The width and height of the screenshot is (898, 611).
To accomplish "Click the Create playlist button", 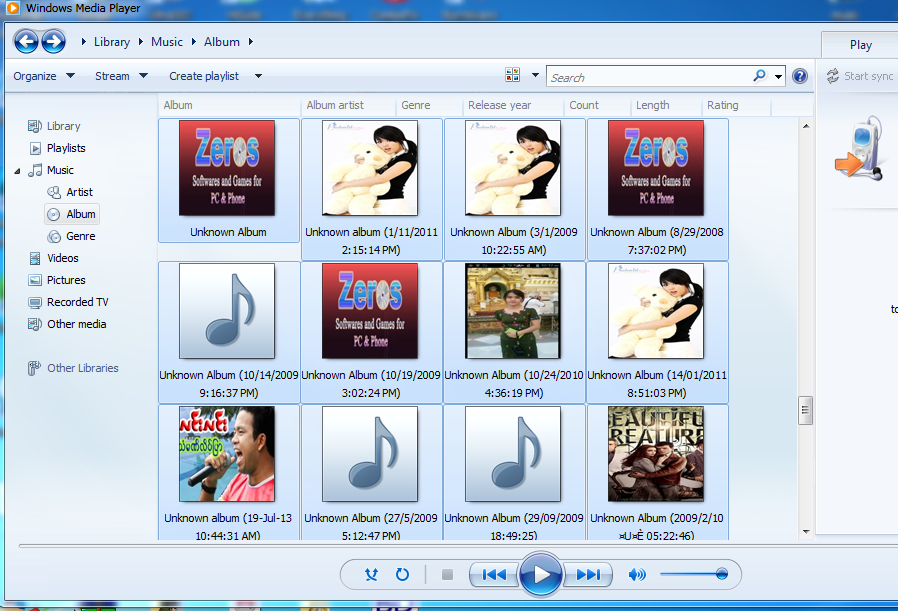I will [204, 76].
